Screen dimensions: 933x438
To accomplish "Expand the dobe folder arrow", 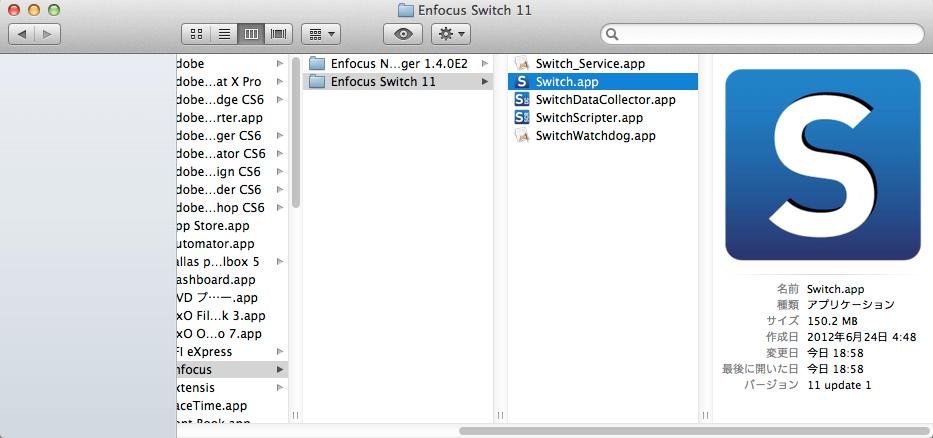I will (x=280, y=63).
